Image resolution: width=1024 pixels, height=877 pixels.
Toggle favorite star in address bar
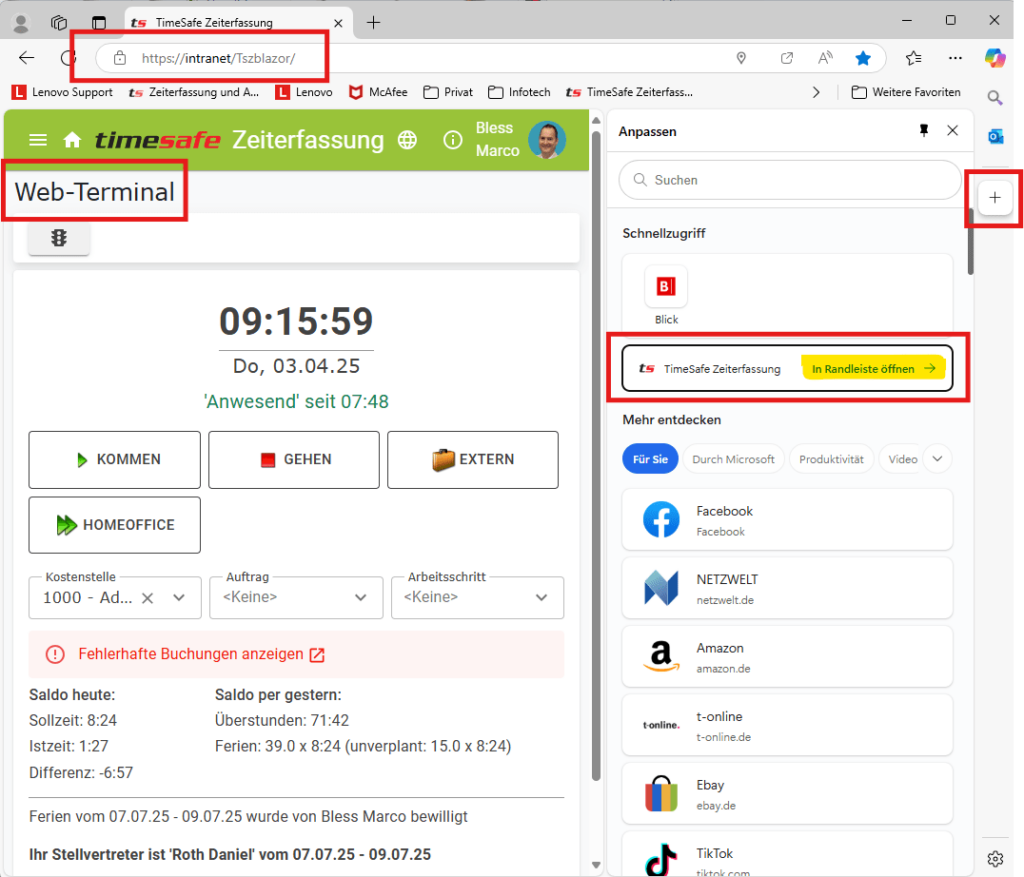863,58
